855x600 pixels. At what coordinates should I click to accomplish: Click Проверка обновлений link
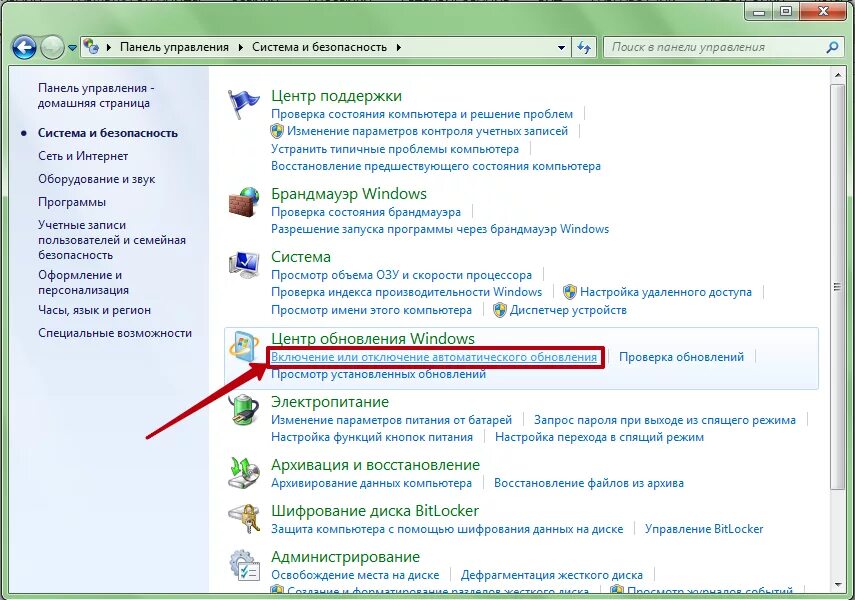tap(681, 357)
